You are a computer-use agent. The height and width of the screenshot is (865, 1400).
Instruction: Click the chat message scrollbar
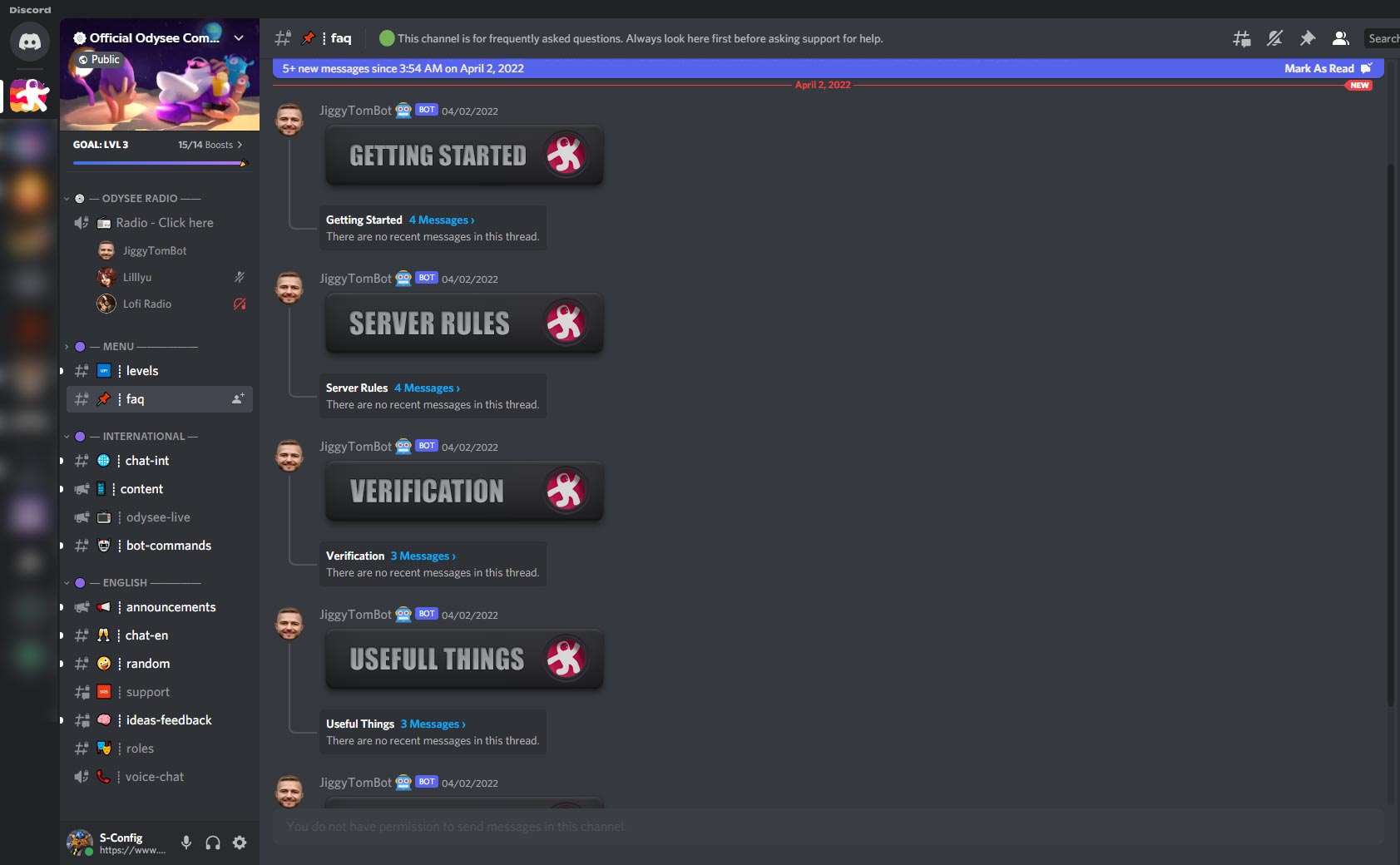point(1390,435)
